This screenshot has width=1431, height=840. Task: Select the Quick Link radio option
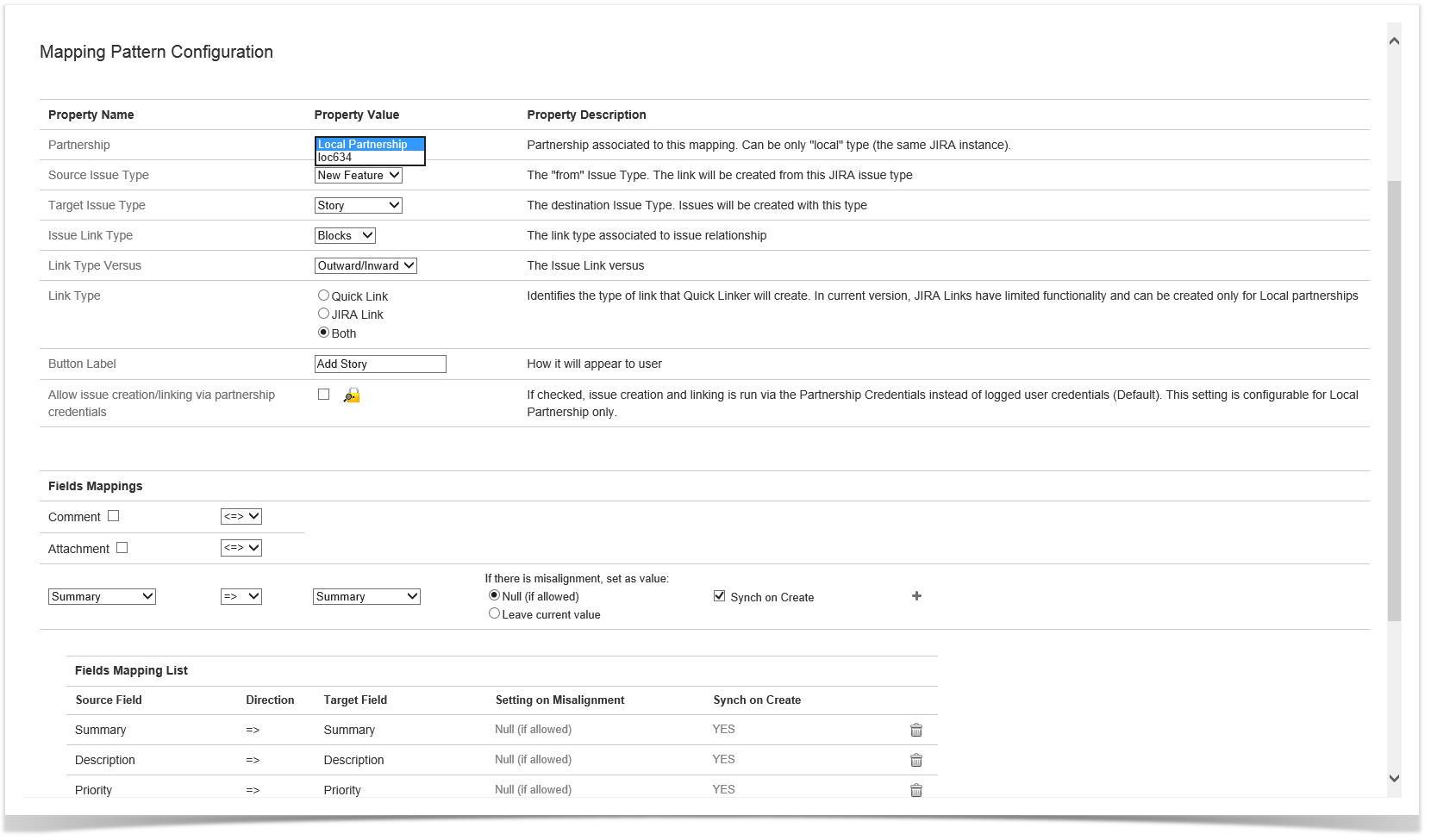[x=324, y=296]
